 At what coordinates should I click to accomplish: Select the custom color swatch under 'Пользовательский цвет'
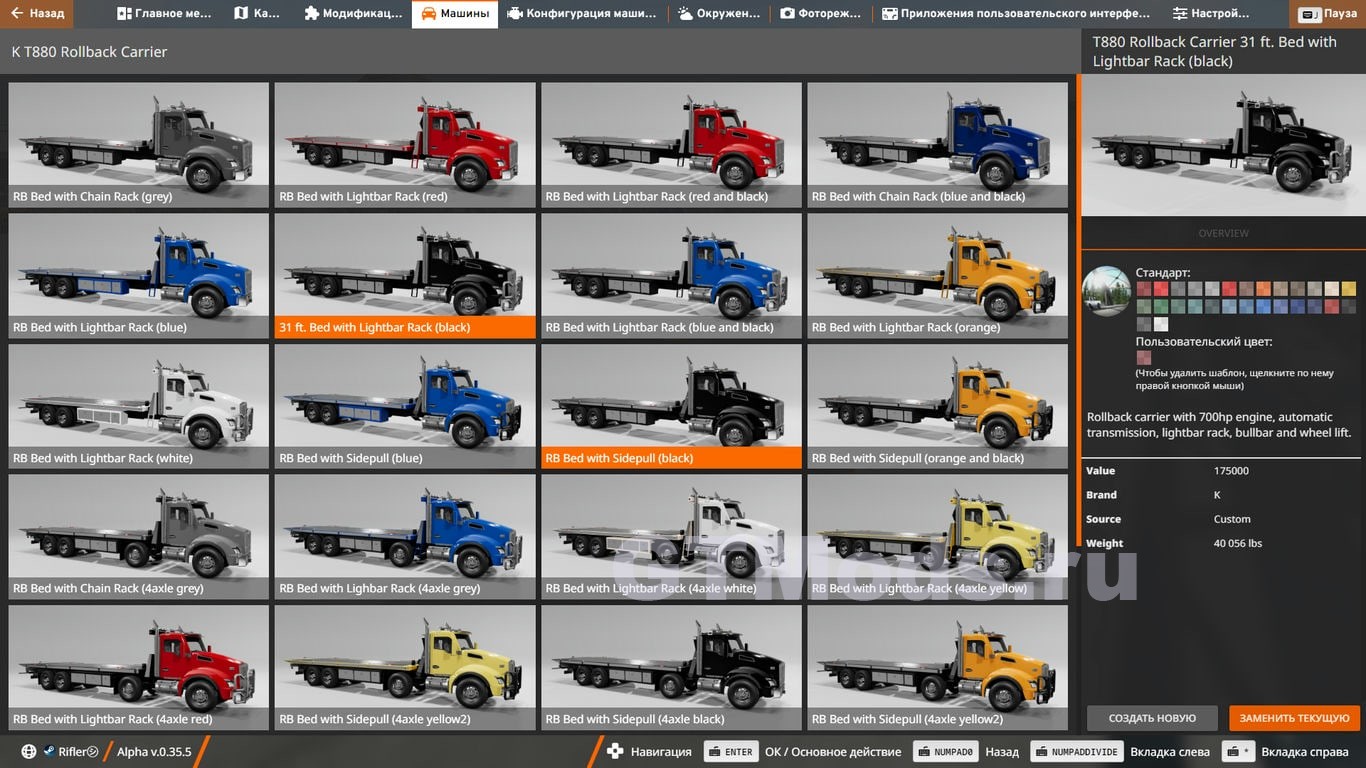tap(1143, 358)
